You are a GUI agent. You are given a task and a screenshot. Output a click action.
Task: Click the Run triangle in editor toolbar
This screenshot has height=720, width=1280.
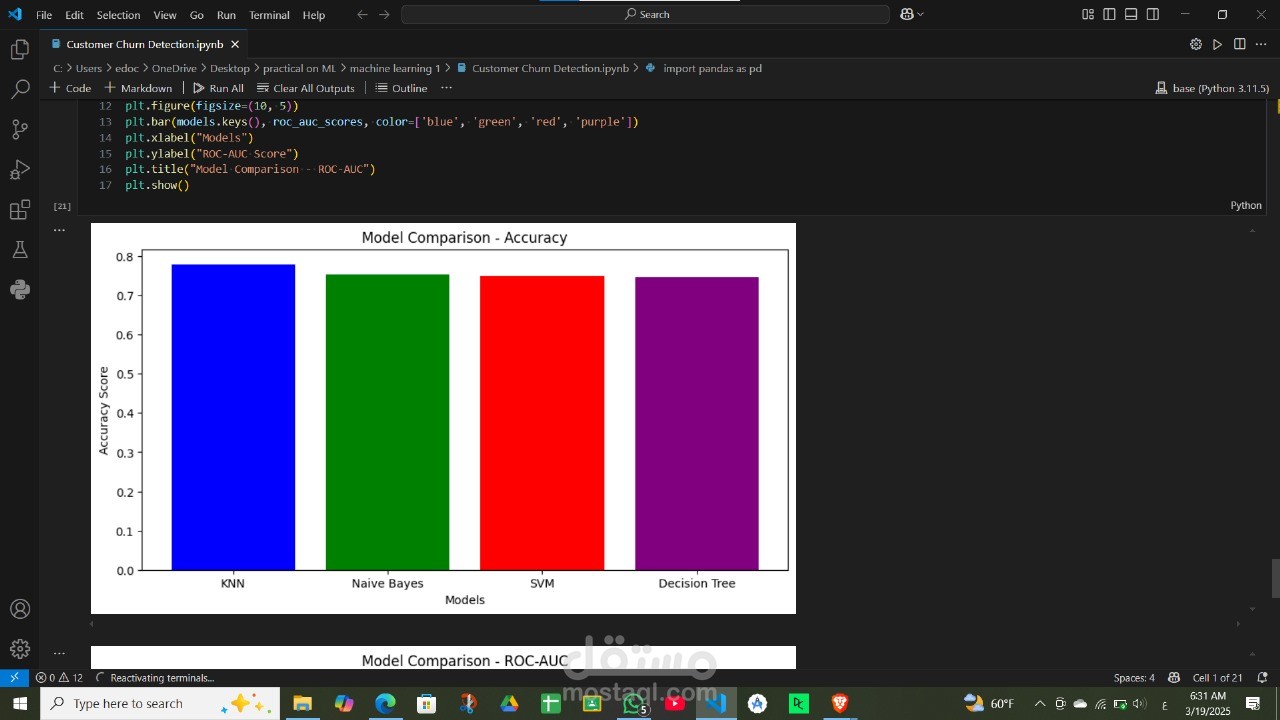click(1218, 44)
